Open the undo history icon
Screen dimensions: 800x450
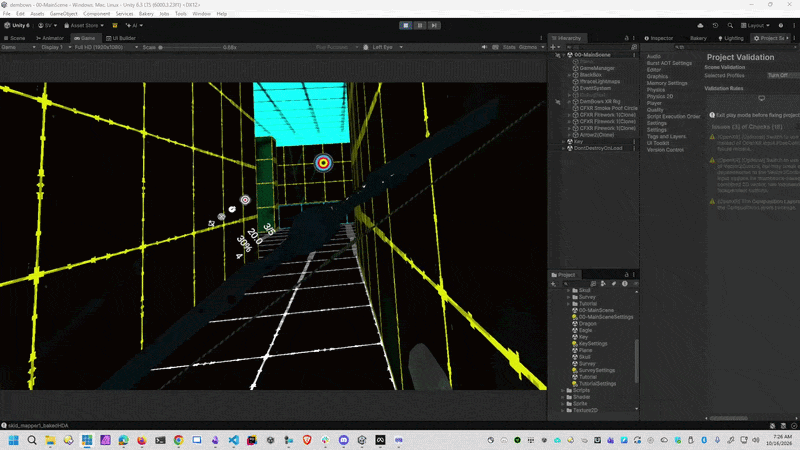coord(715,26)
